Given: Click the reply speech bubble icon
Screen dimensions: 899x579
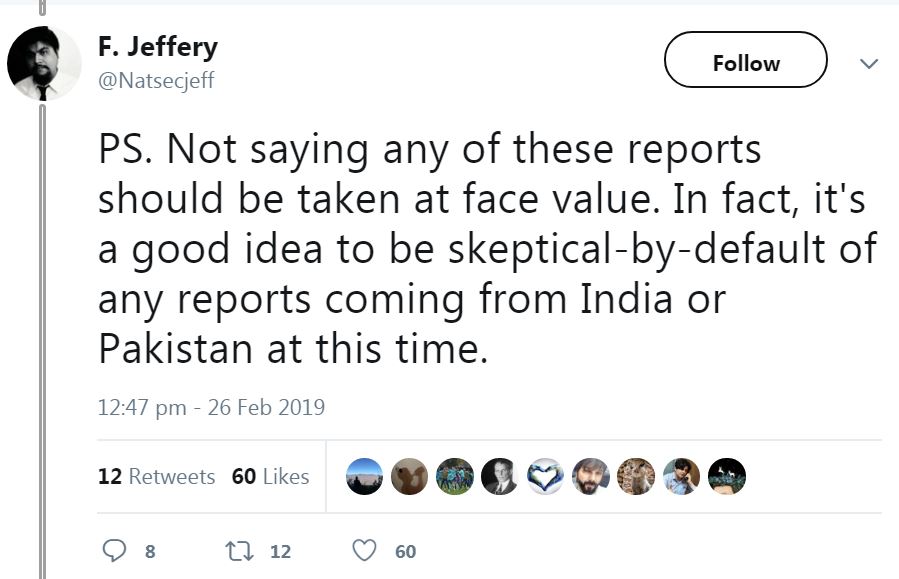Looking at the screenshot, I should click(116, 551).
